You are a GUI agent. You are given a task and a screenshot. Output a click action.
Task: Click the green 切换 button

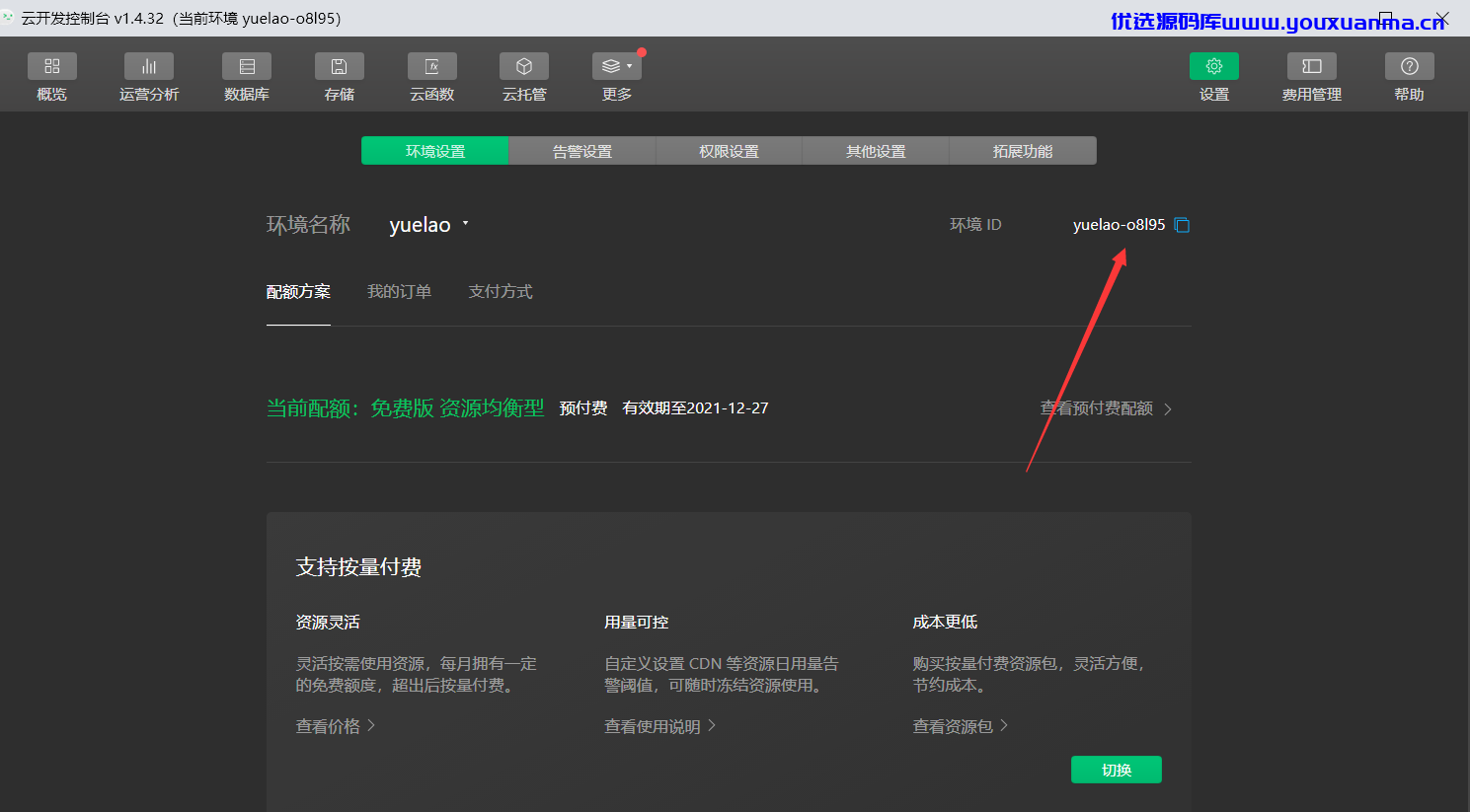(1117, 770)
